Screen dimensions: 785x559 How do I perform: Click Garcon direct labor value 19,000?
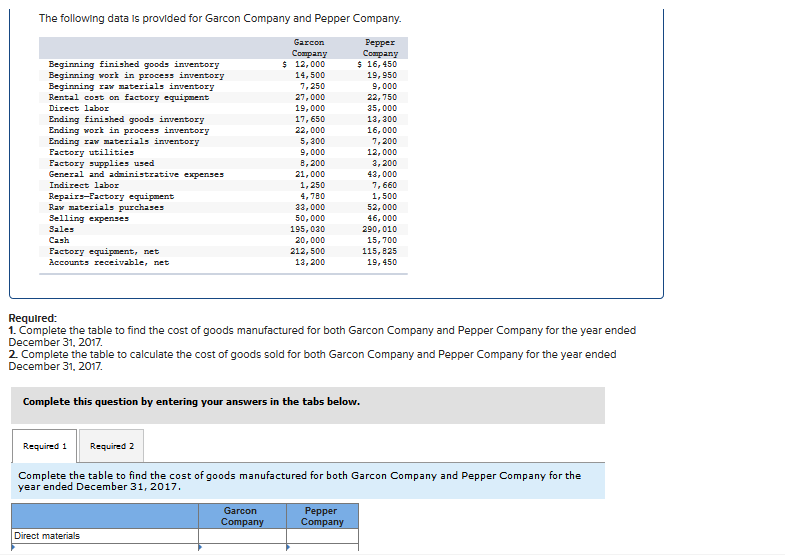[310, 109]
